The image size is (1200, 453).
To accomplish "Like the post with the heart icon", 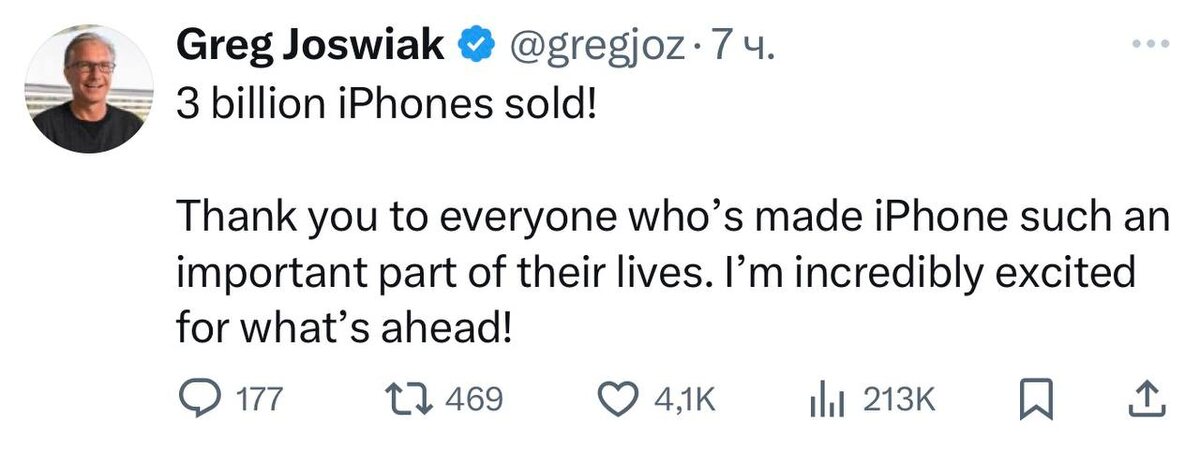I will coord(631,400).
